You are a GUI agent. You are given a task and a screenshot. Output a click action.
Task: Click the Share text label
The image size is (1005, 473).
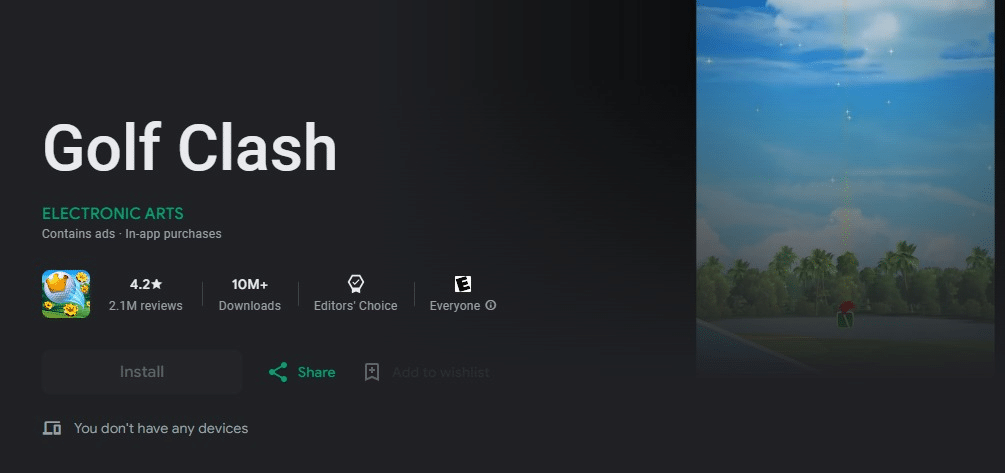tap(317, 372)
